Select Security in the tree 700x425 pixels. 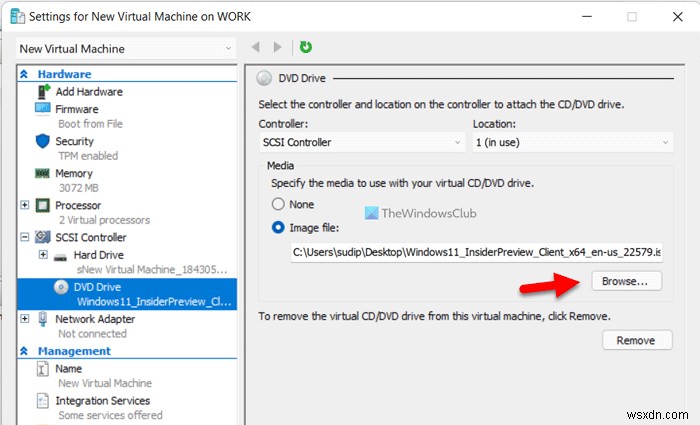tap(75, 141)
